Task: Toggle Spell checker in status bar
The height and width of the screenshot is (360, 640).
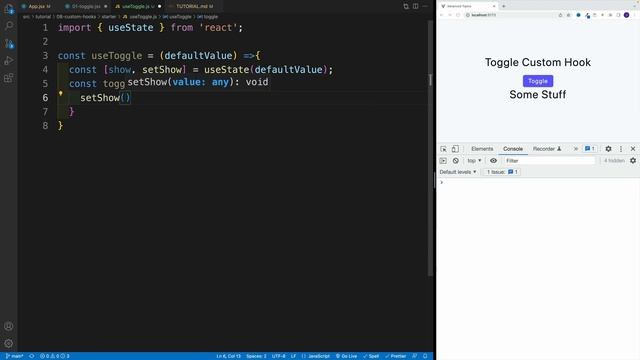Action: [371, 356]
